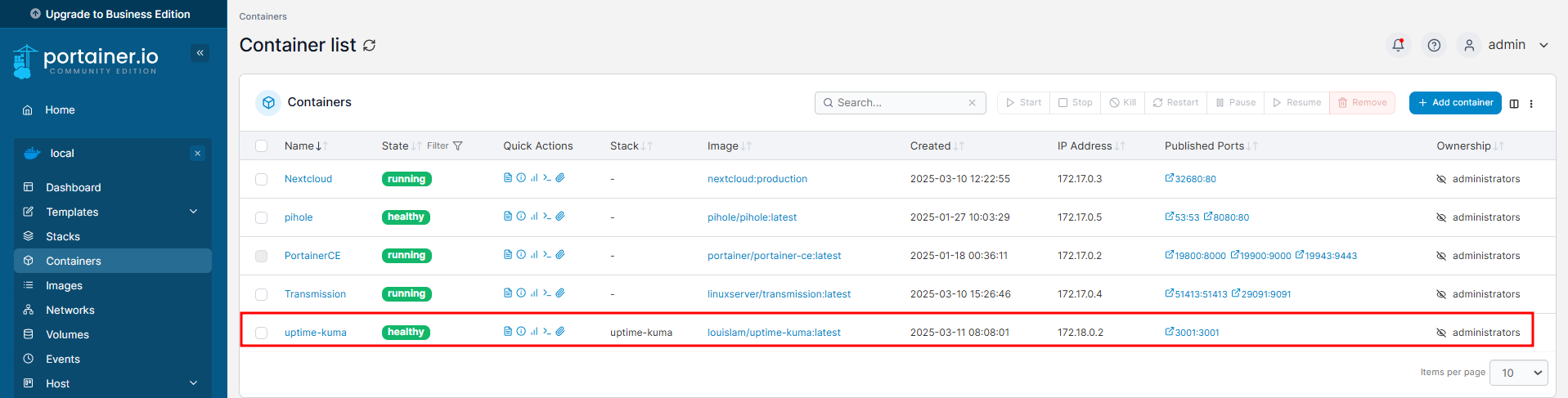Open exec console icon for Transmission container
The height and width of the screenshot is (398, 1568).
click(547, 293)
